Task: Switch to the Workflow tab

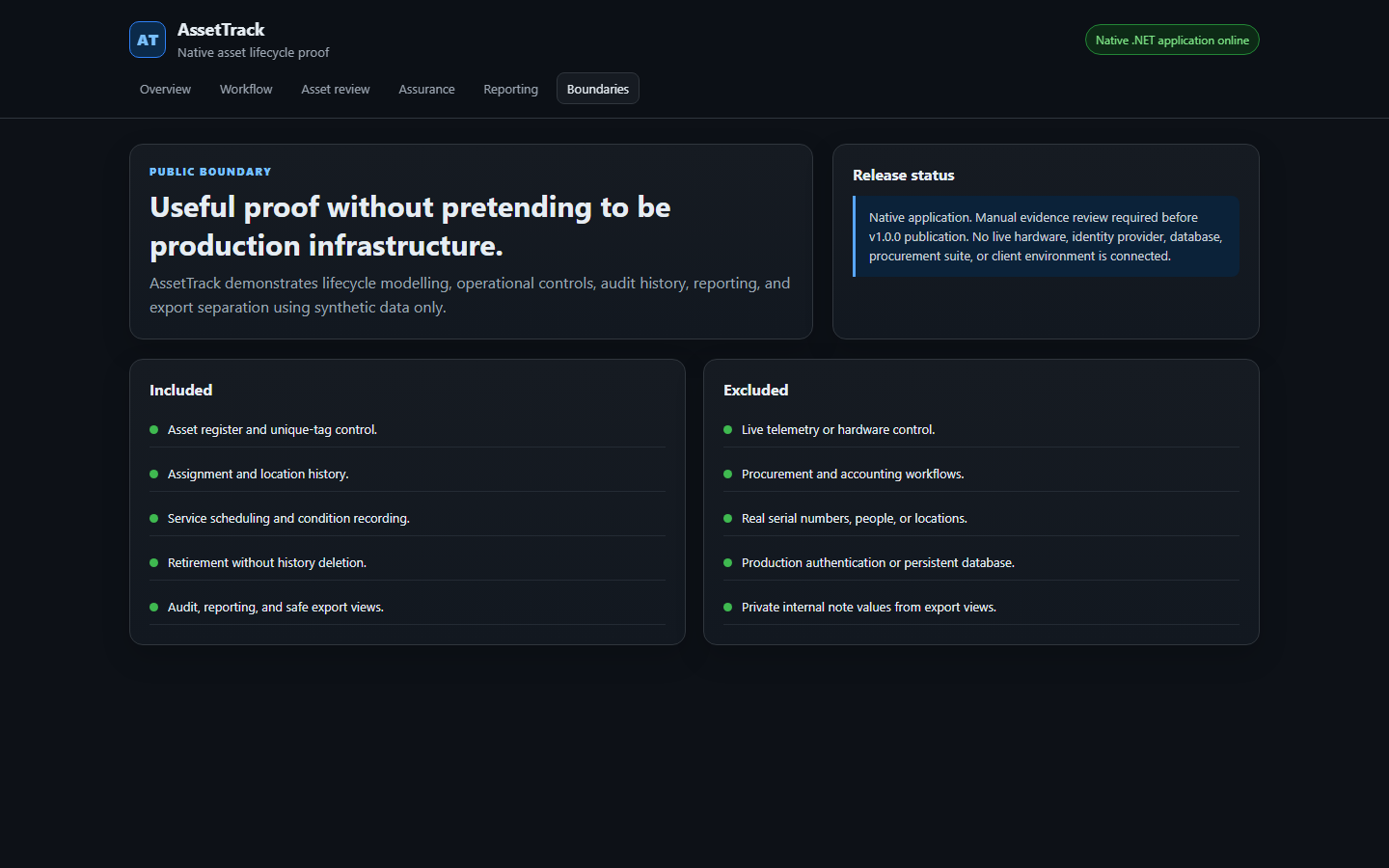Action: coord(246,89)
